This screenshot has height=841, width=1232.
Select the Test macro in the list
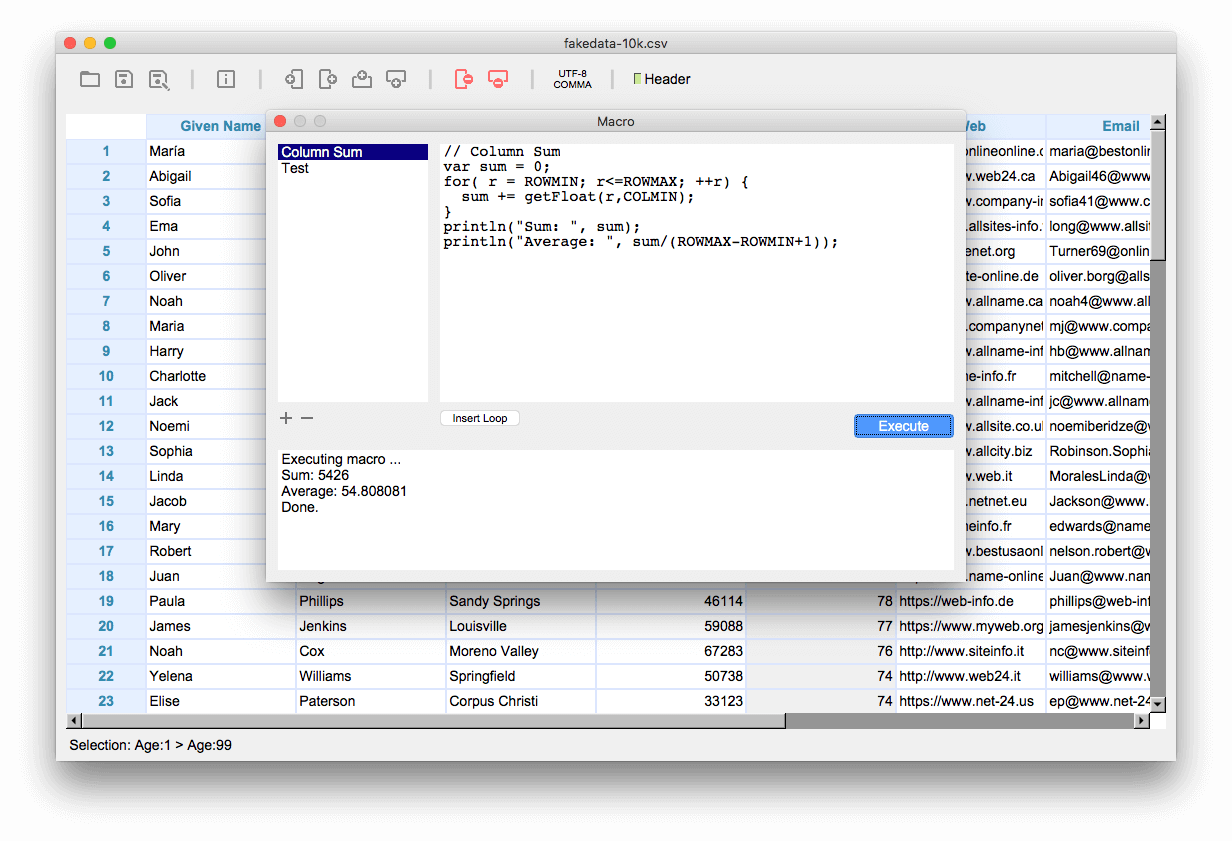(295, 168)
